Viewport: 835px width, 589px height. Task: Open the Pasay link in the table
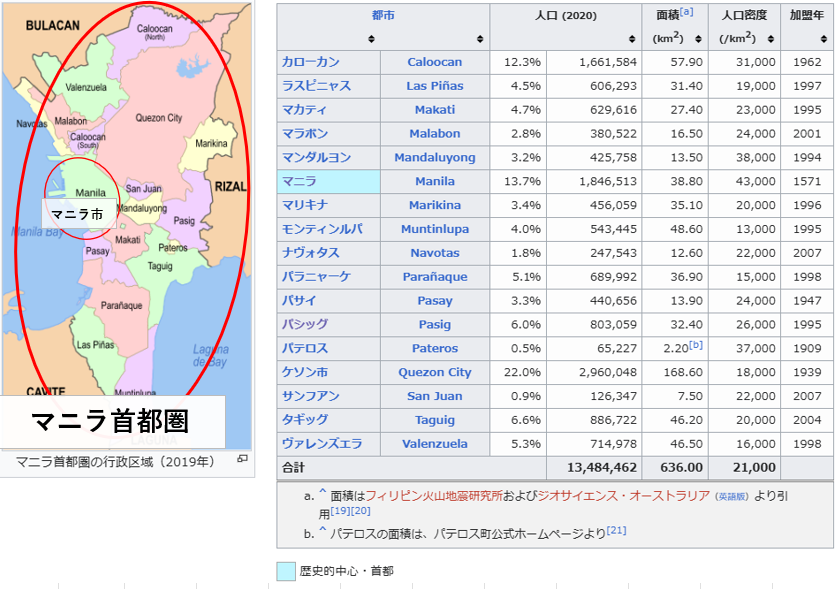click(x=435, y=301)
